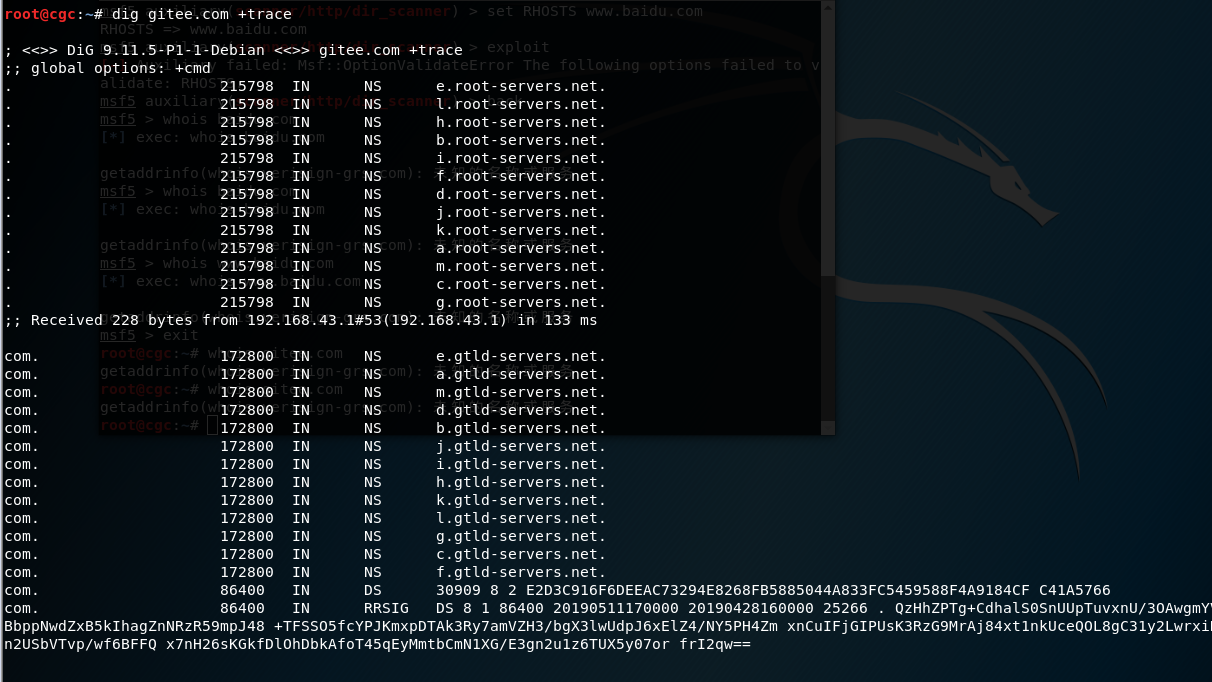Click the cursor at background terminal's last prompt

(212, 426)
